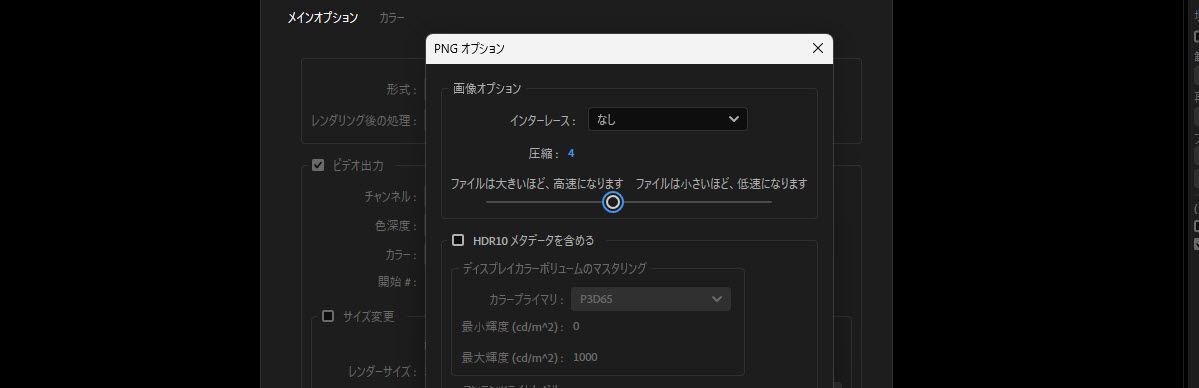The height and width of the screenshot is (388, 1199).
Task: Click the チャンネル label in the background window
Action: [391, 197]
